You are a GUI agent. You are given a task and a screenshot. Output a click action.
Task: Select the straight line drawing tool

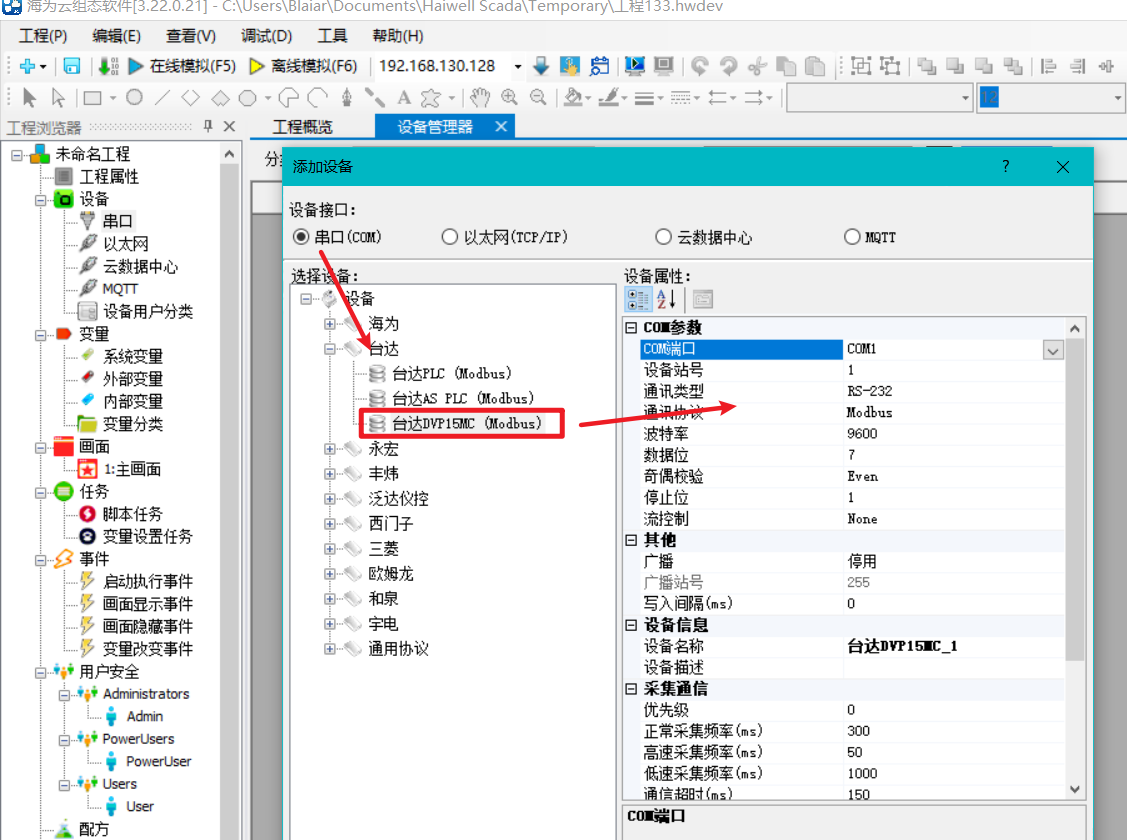163,97
